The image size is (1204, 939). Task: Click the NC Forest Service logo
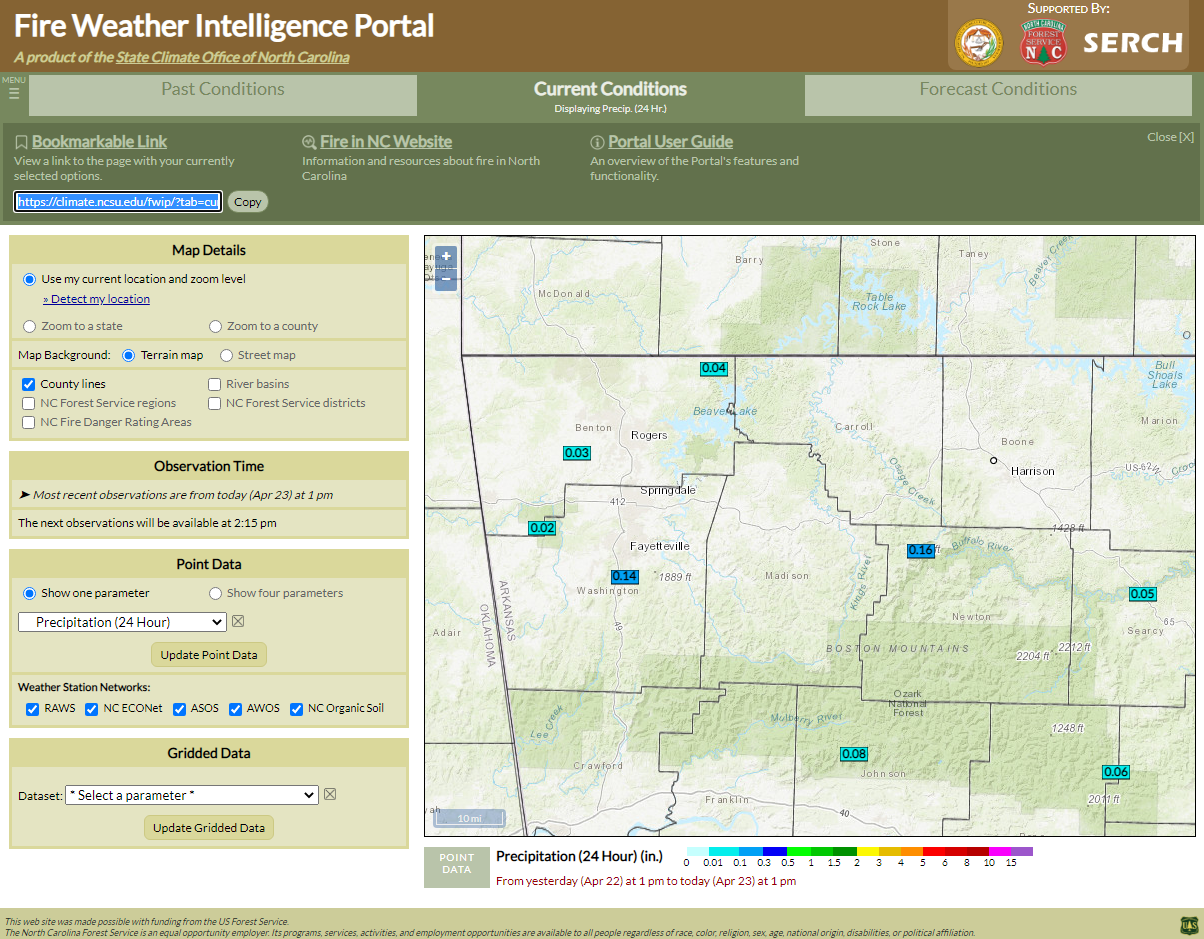1043,43
